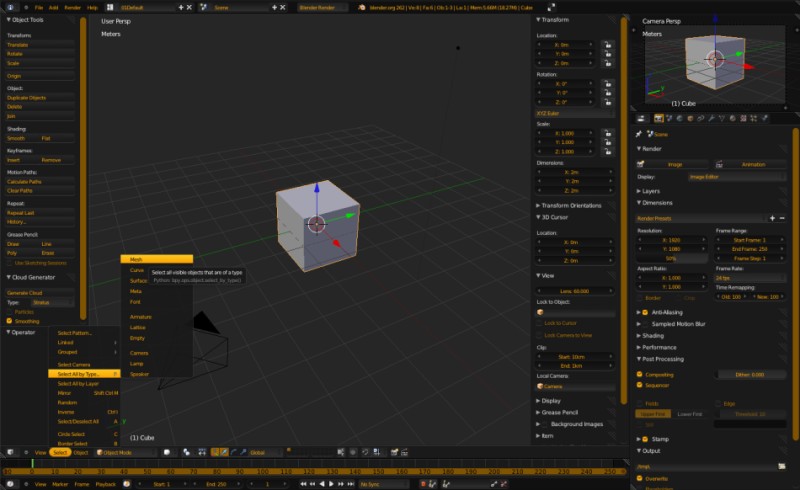Viewport: 800px width, 490px height.
Task: Lock the Scale X lock icon
Action: tap(608, 133)
